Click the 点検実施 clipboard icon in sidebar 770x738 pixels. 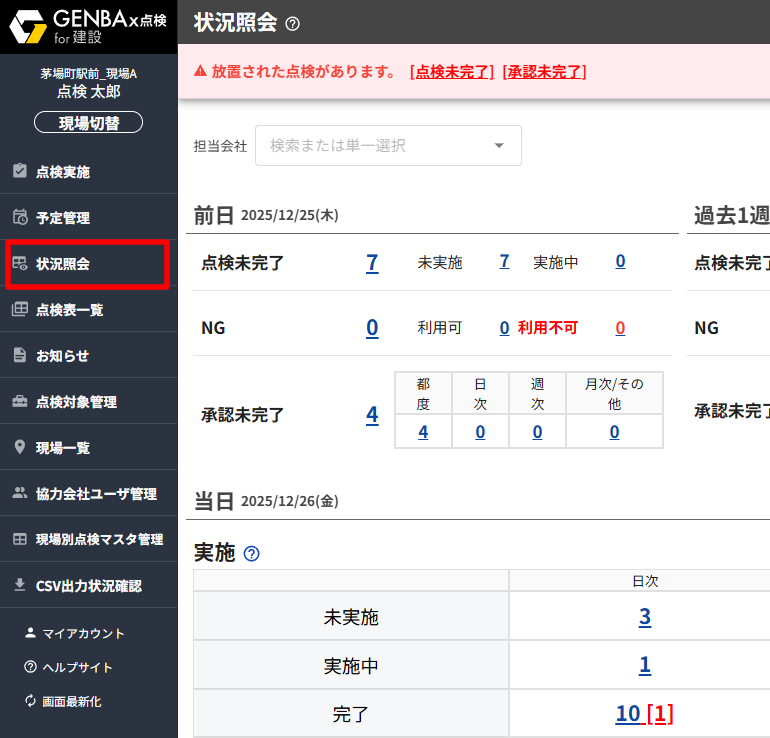click(x=19, y=171)
